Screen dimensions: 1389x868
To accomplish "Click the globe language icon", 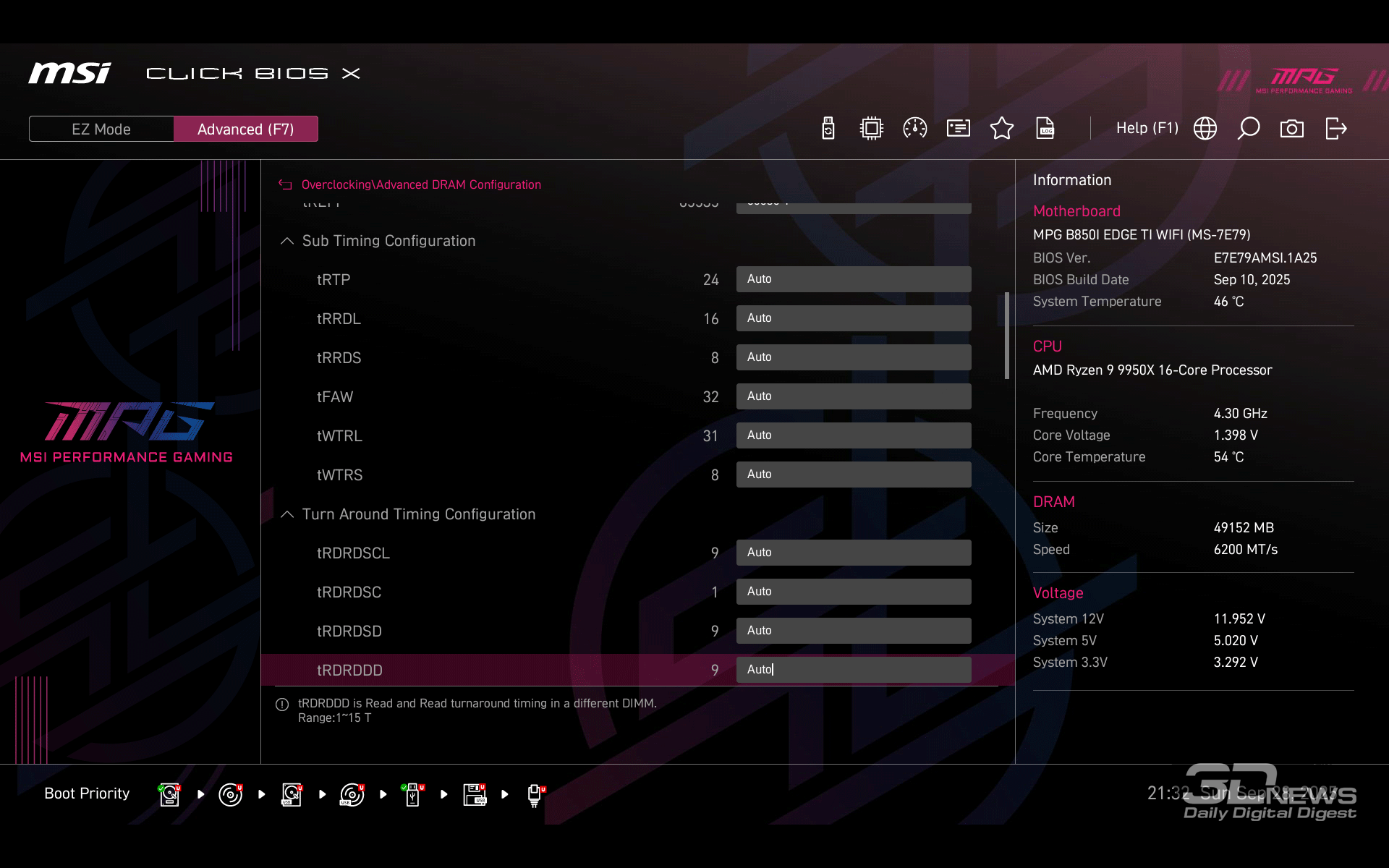I will (1205, 129).
